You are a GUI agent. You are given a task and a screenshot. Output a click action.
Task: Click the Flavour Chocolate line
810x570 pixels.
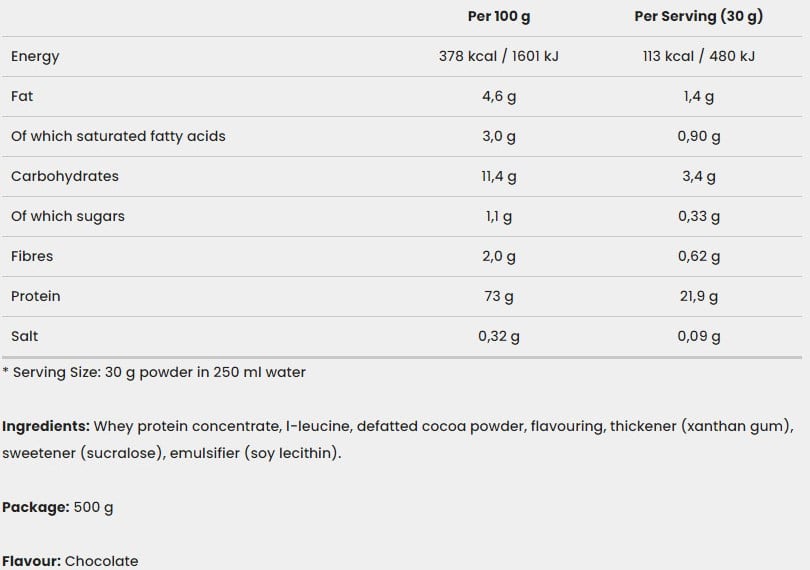click(70, 561)
